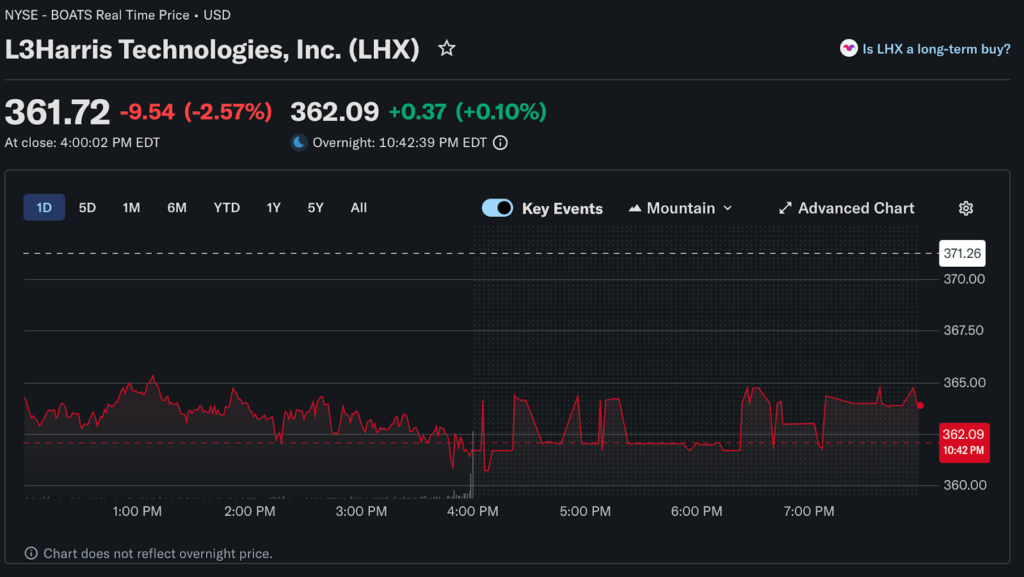The image size is (1024, 577).
Task: View the 5Y chart range
Action: [315, 208]
